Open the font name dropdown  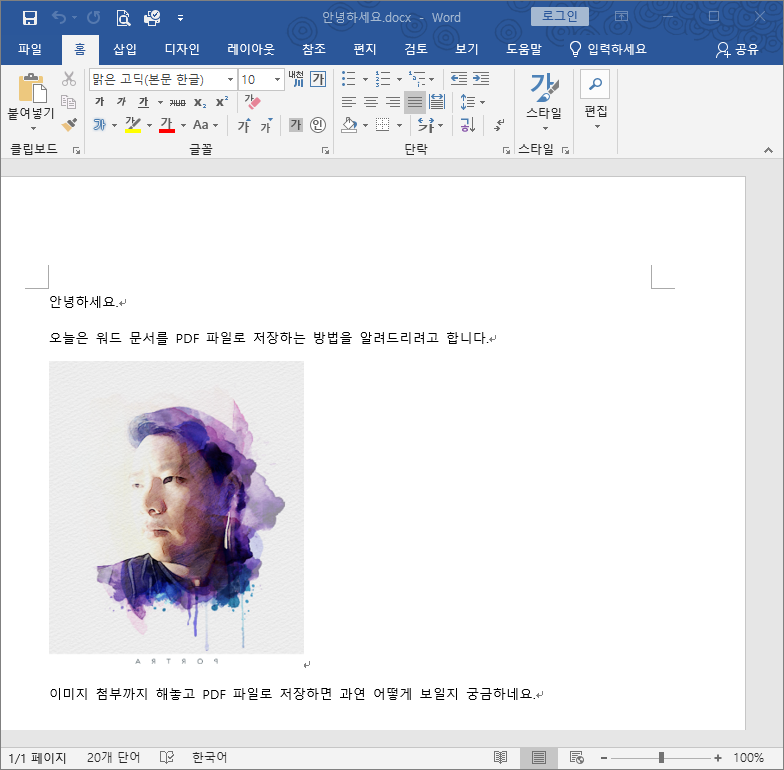(x=230, y=80)
